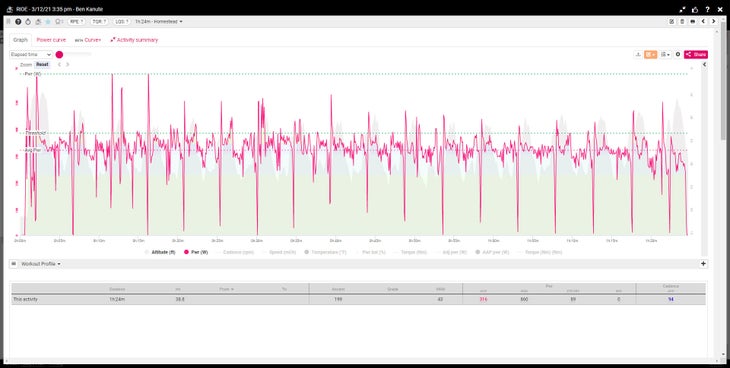Click the stopwatch icon in the activity toolbar
Viewport: 730px width, 368px height.
coord(28,21)
